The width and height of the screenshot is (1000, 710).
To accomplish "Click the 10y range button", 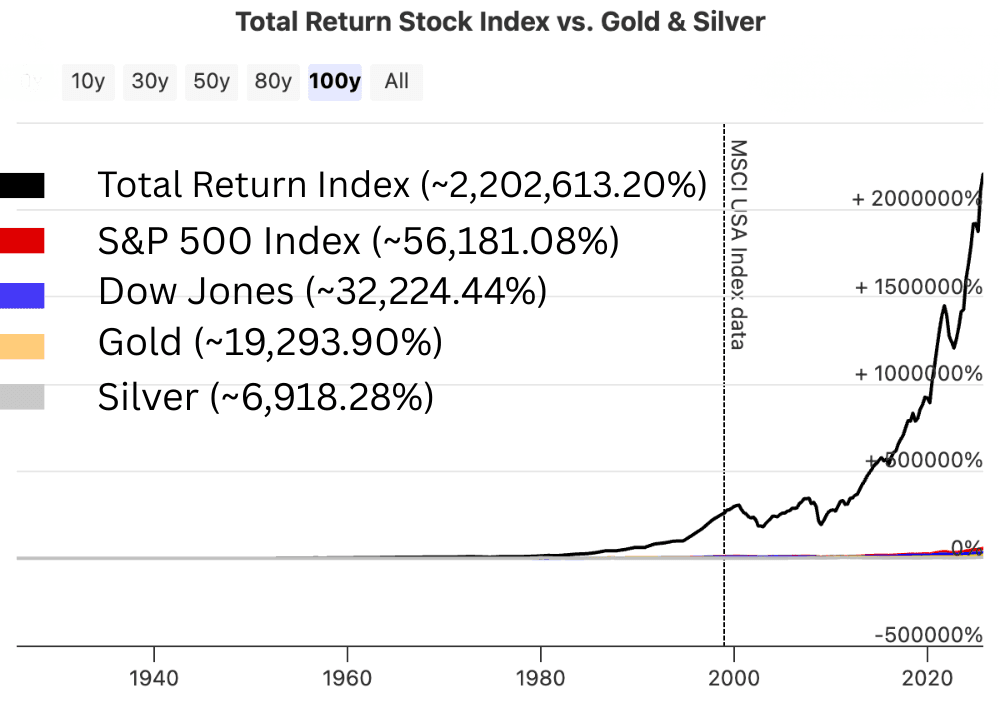I will 88,82.
